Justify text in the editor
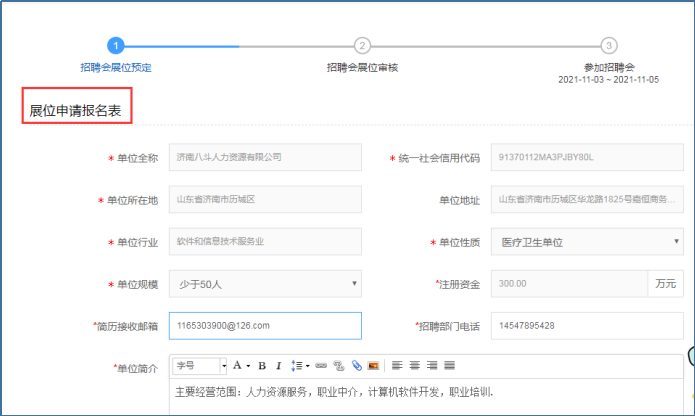The image size is (695, 416). point(449,365)
